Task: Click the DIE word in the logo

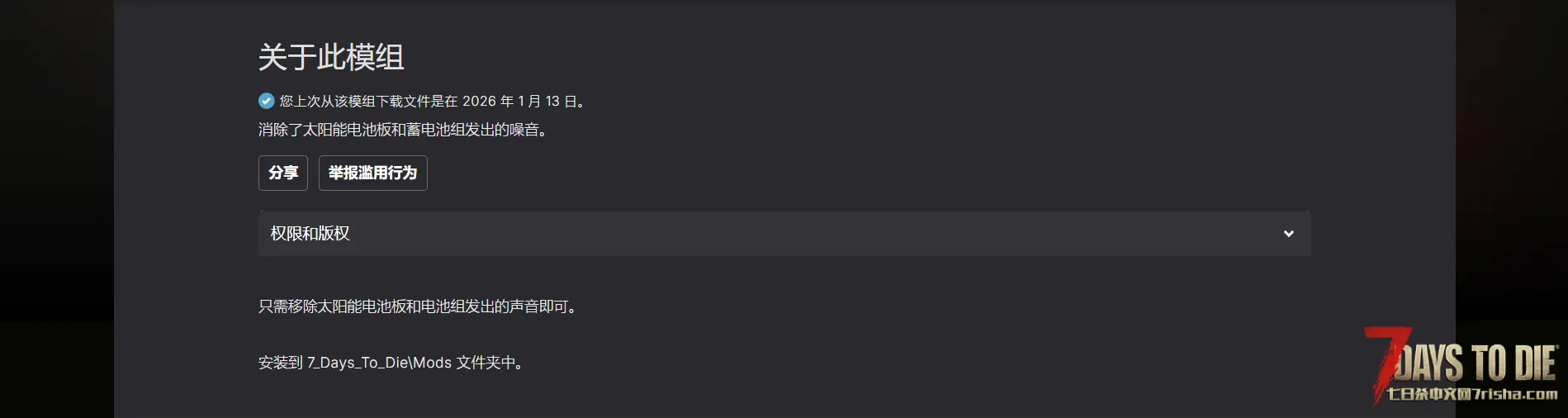Action: coord(1535,363)
